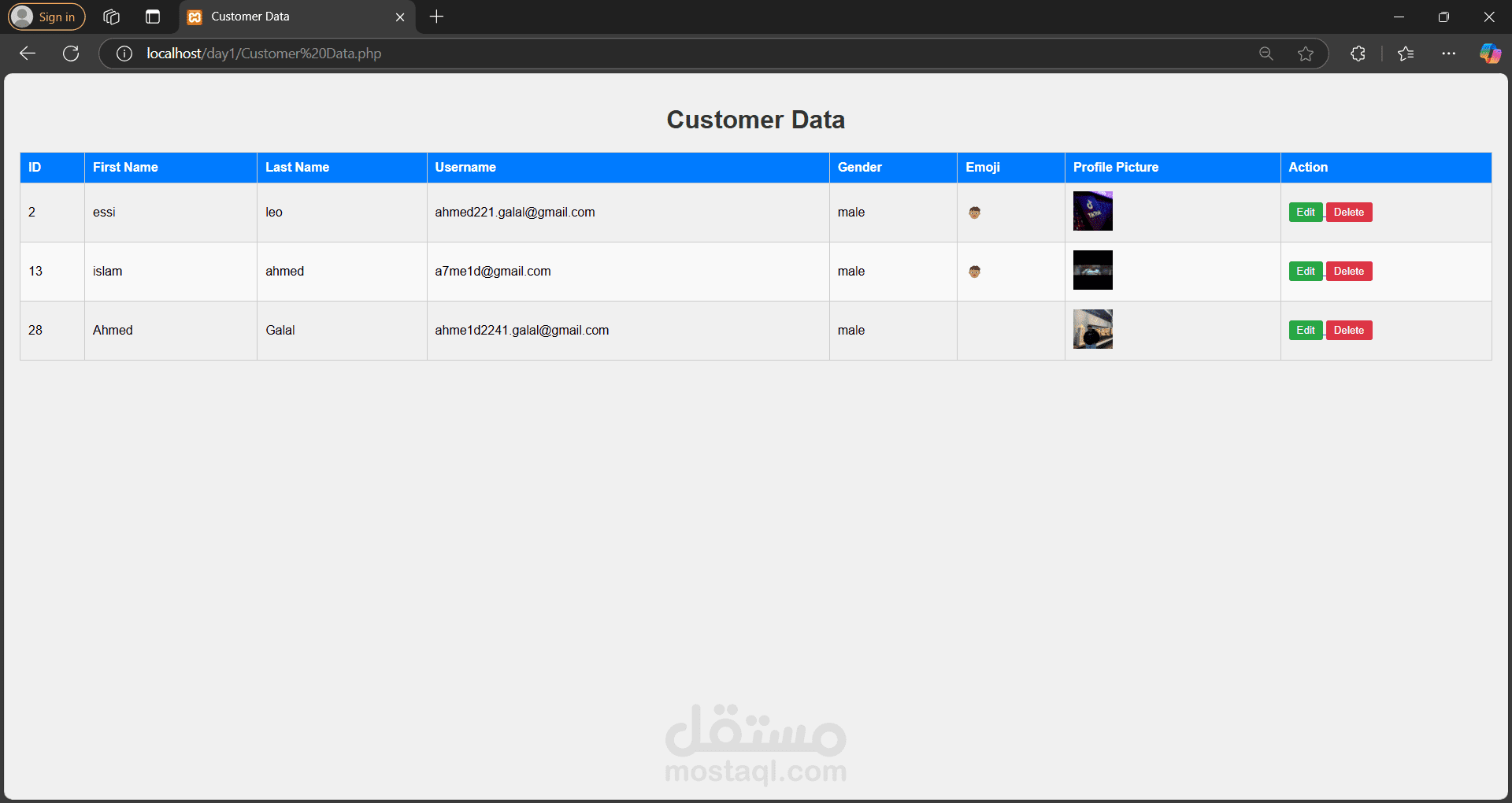Click the First Name column header

171,168
